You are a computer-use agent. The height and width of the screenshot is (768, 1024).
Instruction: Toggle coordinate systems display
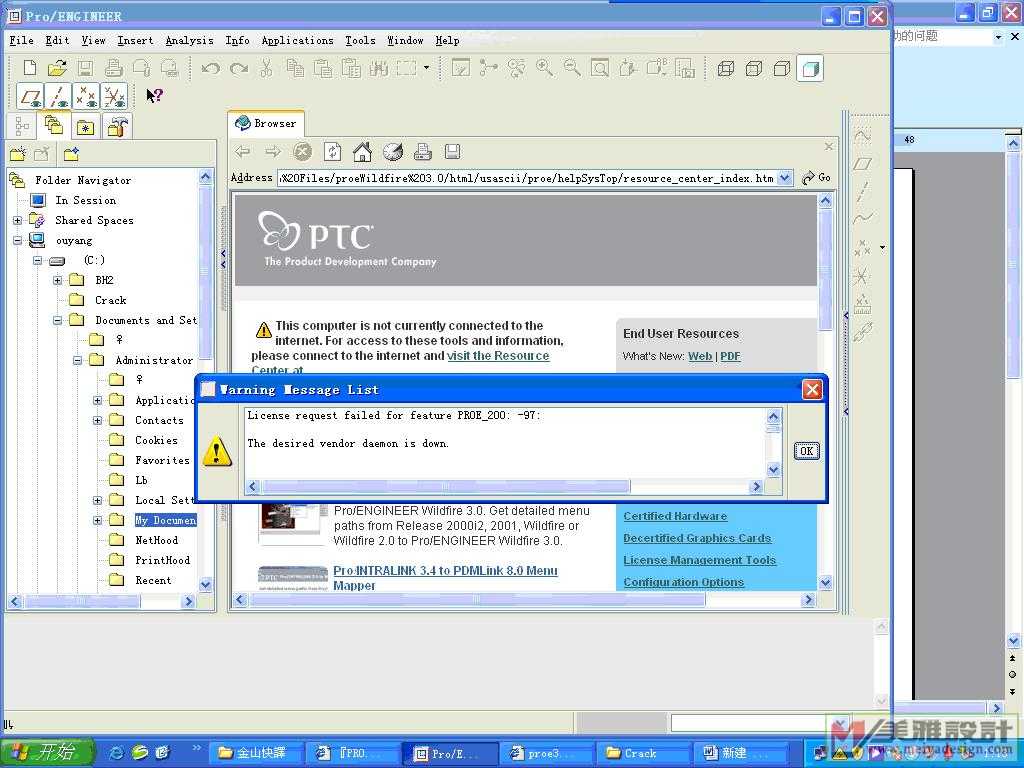tap(115, 97)
